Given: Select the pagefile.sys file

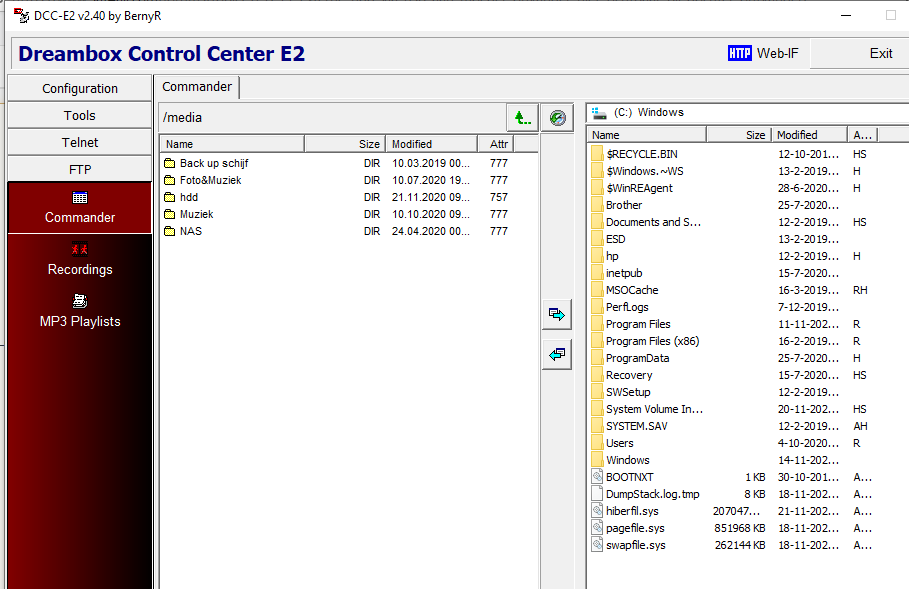Looking at the screenshot, I should pos(634,528).
